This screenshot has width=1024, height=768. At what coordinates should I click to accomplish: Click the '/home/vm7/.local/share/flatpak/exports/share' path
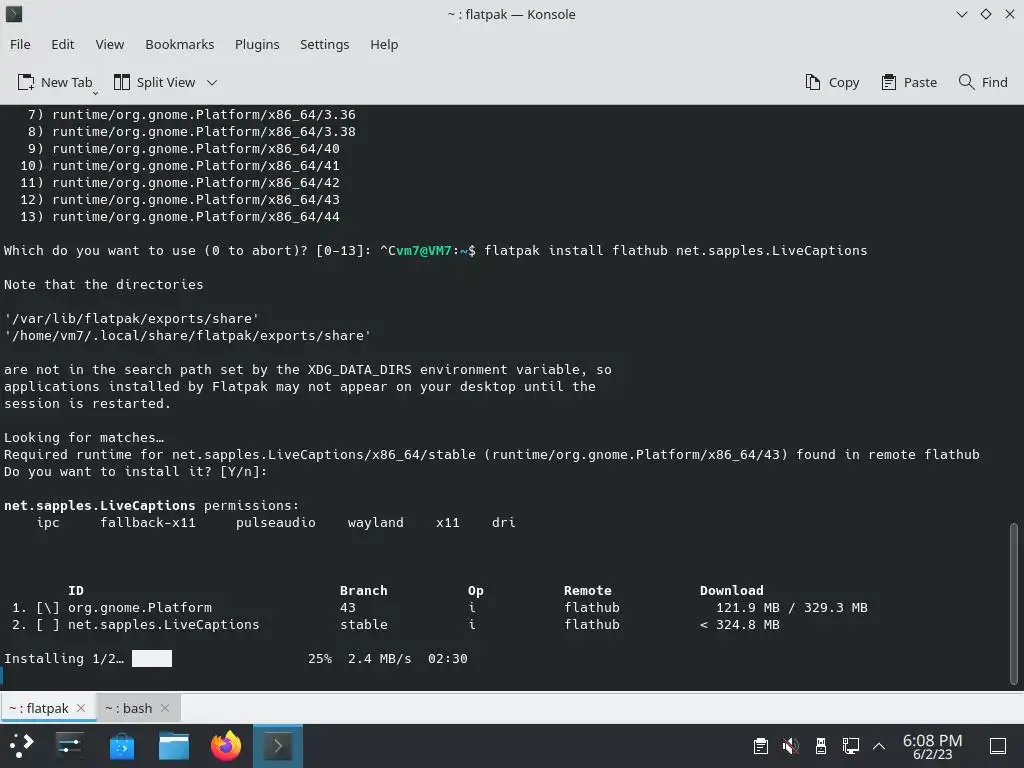187,336
